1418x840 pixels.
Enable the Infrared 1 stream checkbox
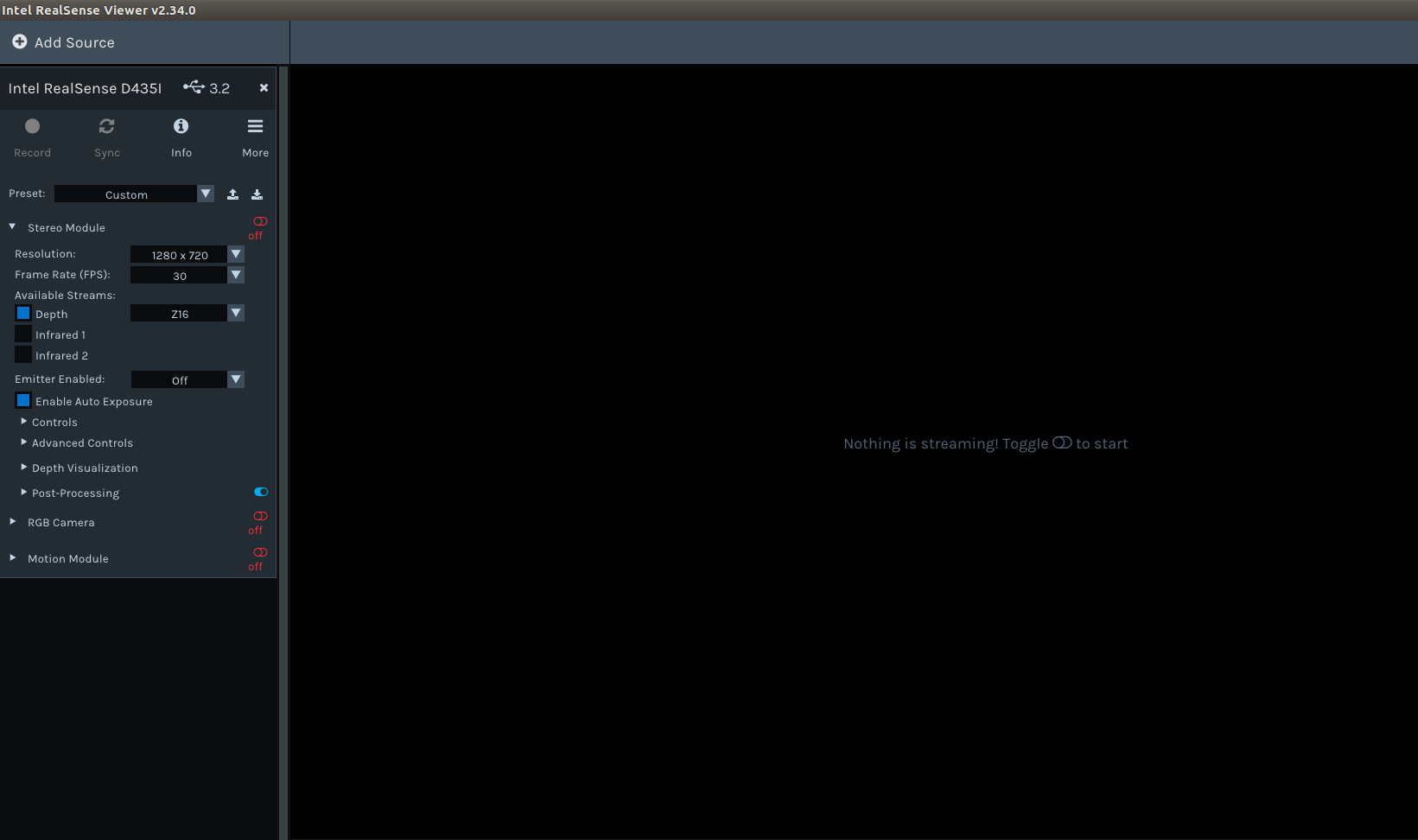(23, 334)
